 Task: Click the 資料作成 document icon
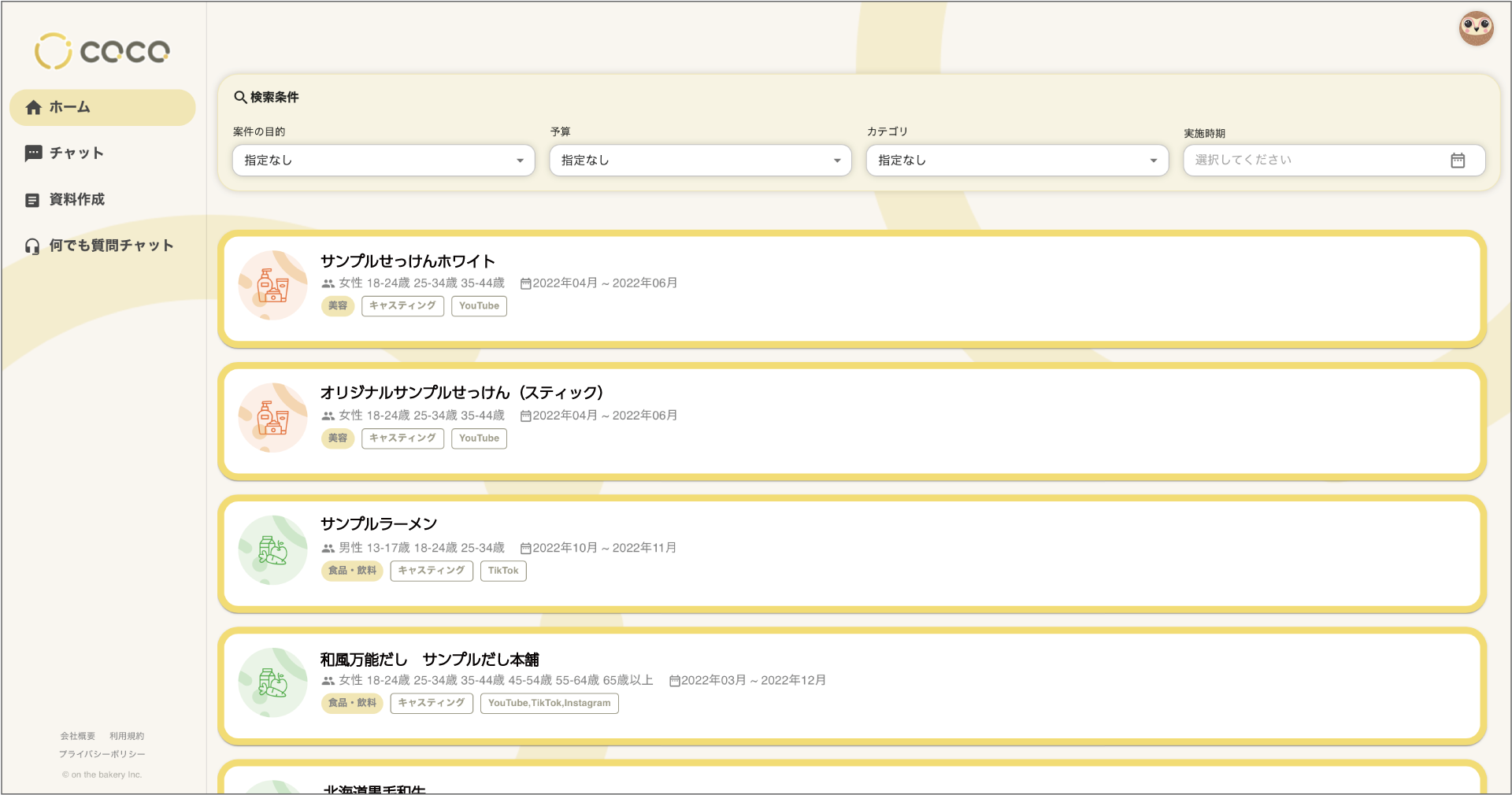tap(33, 199)
